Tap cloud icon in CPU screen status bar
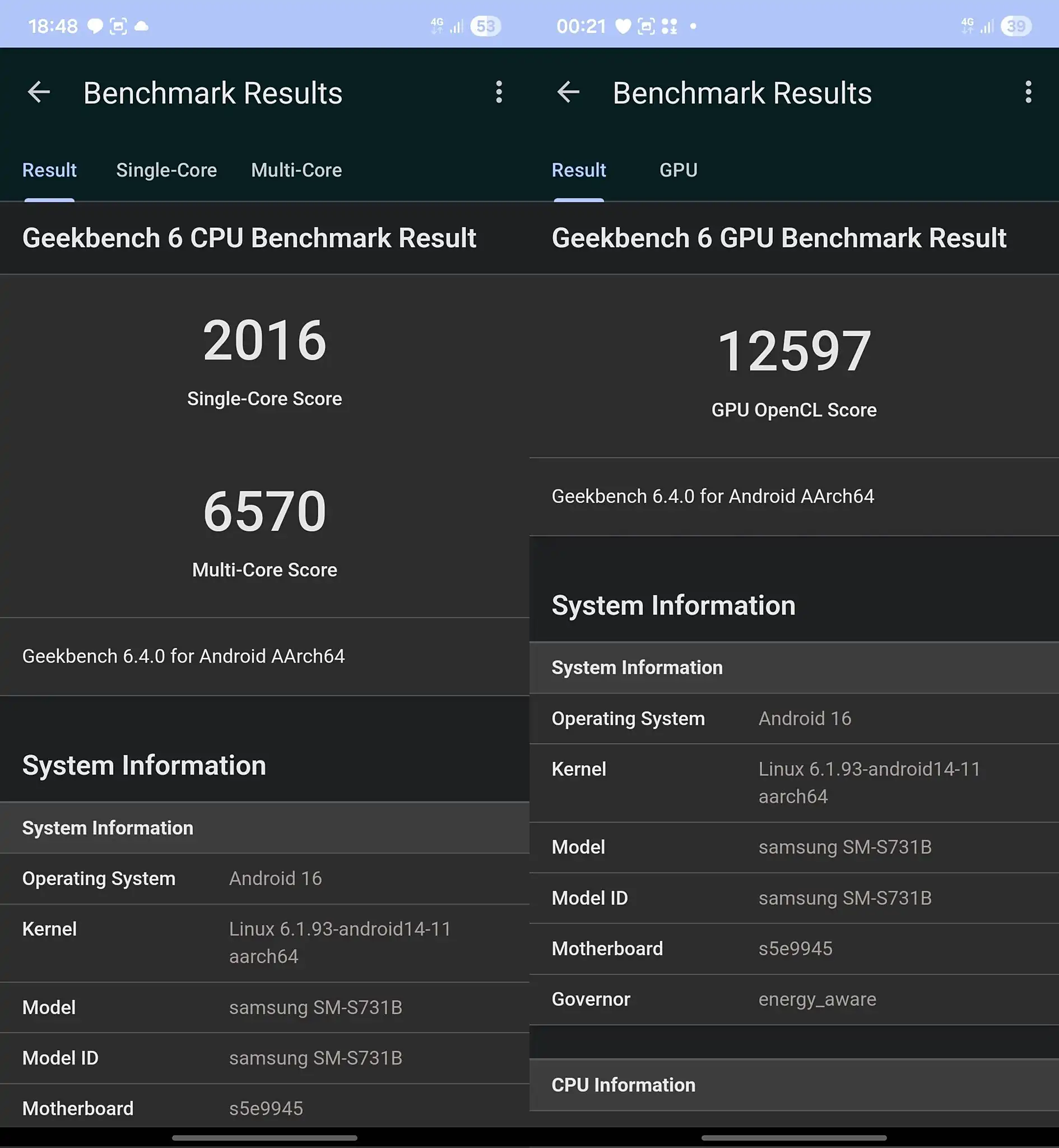The height and width of the screenshot is (1148, 1059). click(142, 26)
